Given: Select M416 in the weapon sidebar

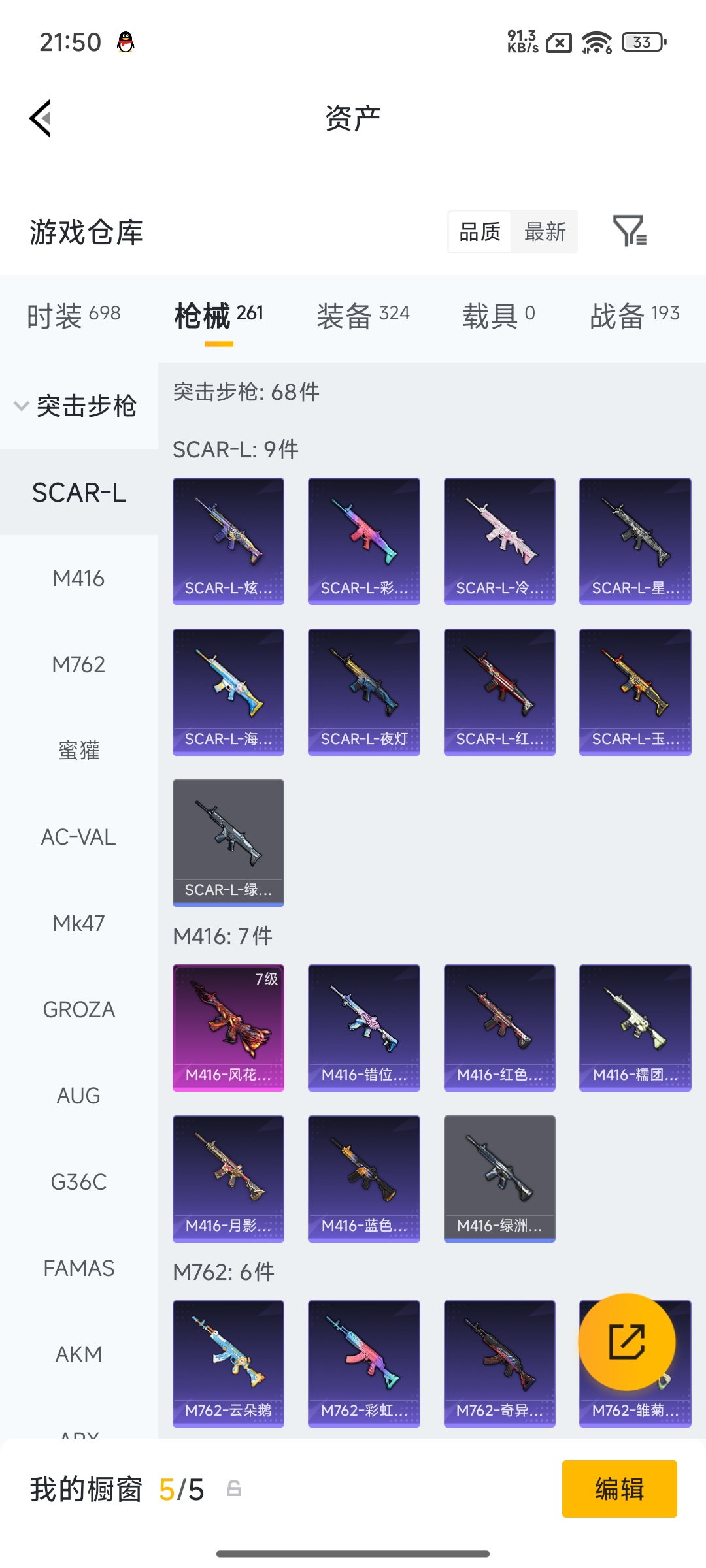Looking at the screenshot, I should [x=79, y=578].
